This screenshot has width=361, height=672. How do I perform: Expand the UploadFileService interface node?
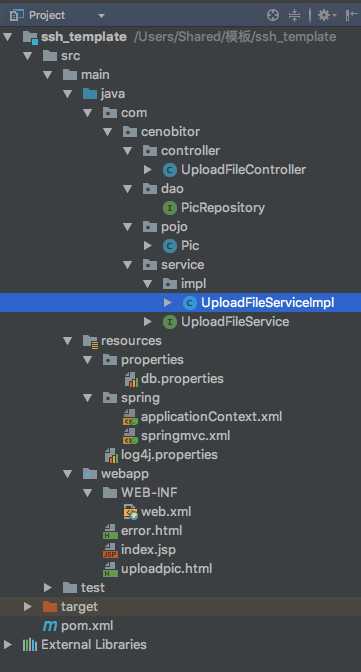pyautogui.click(x=147, y=321)
